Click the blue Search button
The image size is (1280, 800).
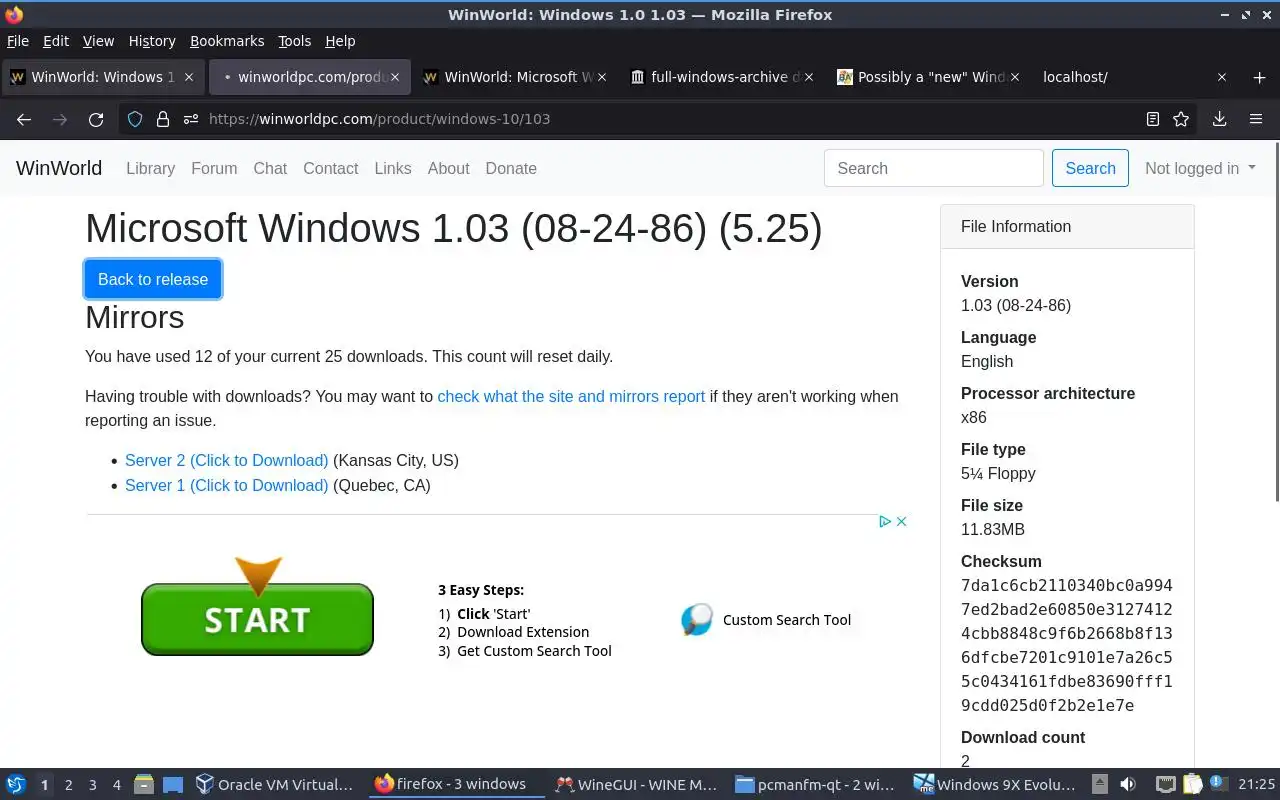tap(1090, 168)
